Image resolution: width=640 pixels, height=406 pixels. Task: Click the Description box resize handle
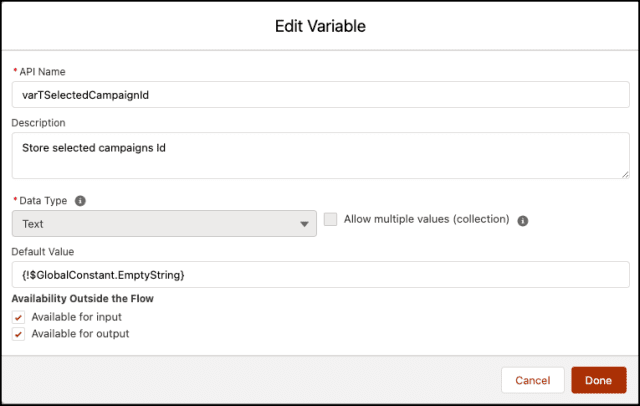coord(624,174)
